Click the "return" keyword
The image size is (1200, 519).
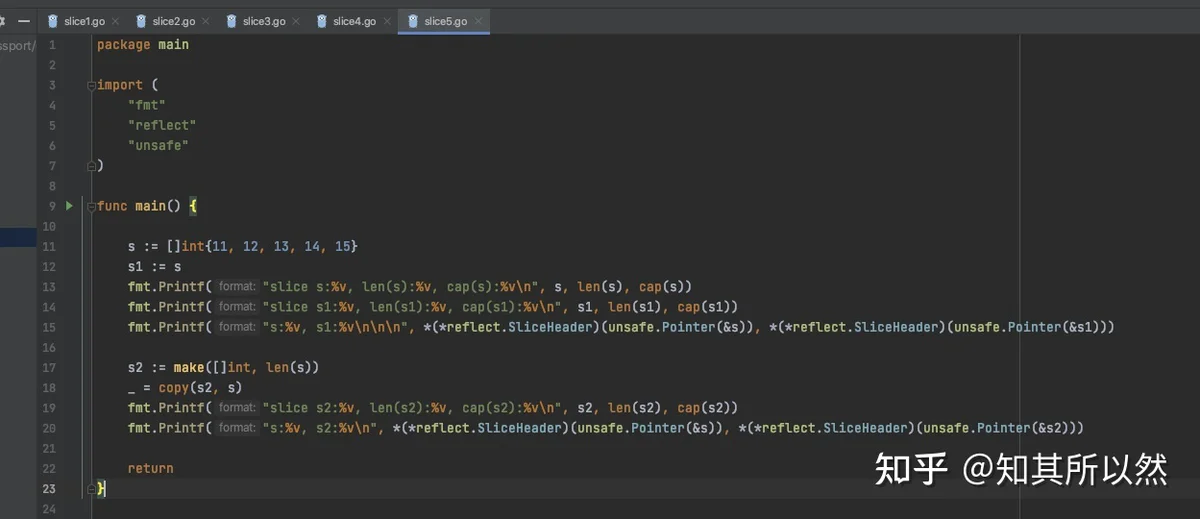pos(151,468)
